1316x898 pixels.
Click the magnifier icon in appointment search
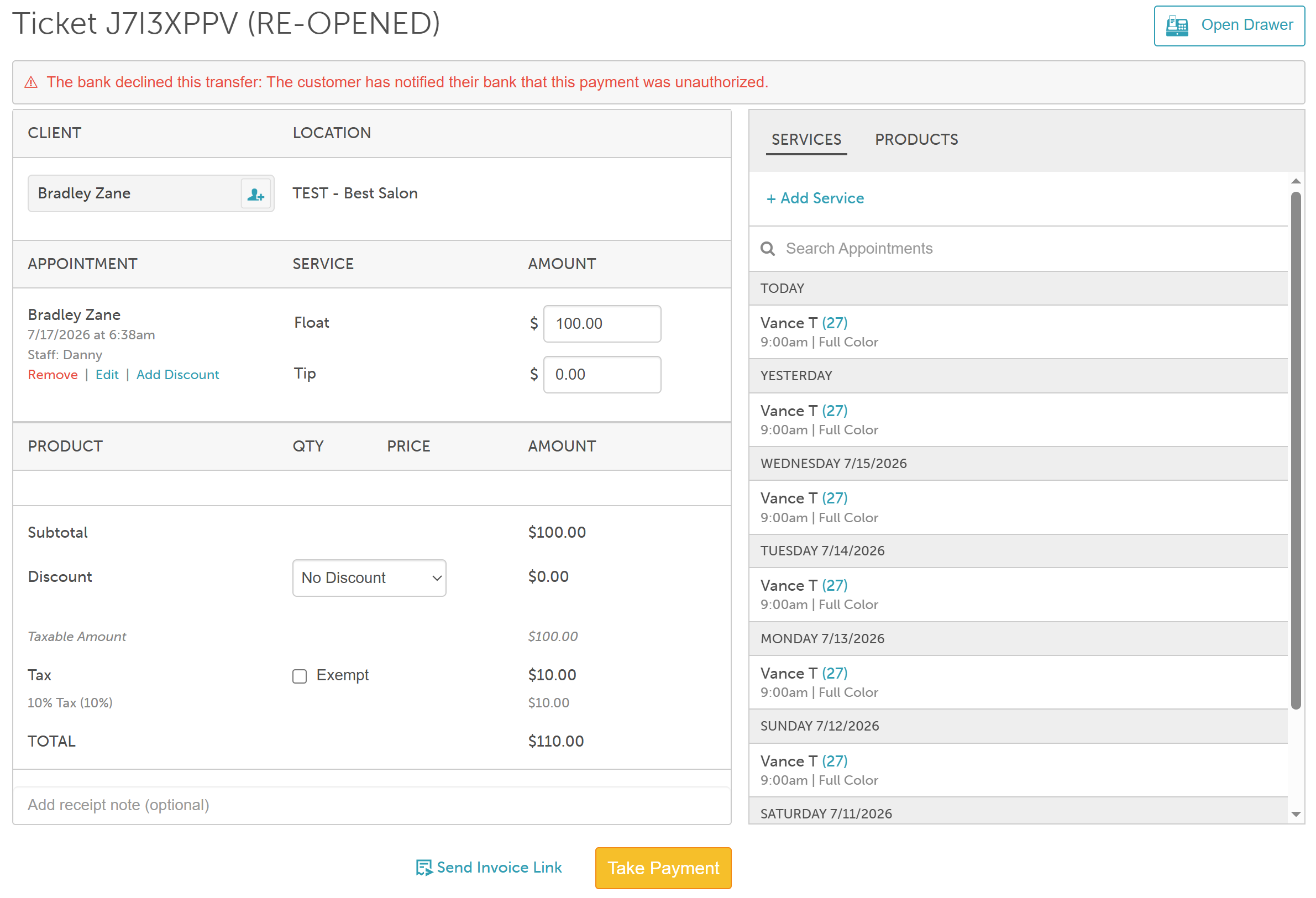[x=767, y=249]
